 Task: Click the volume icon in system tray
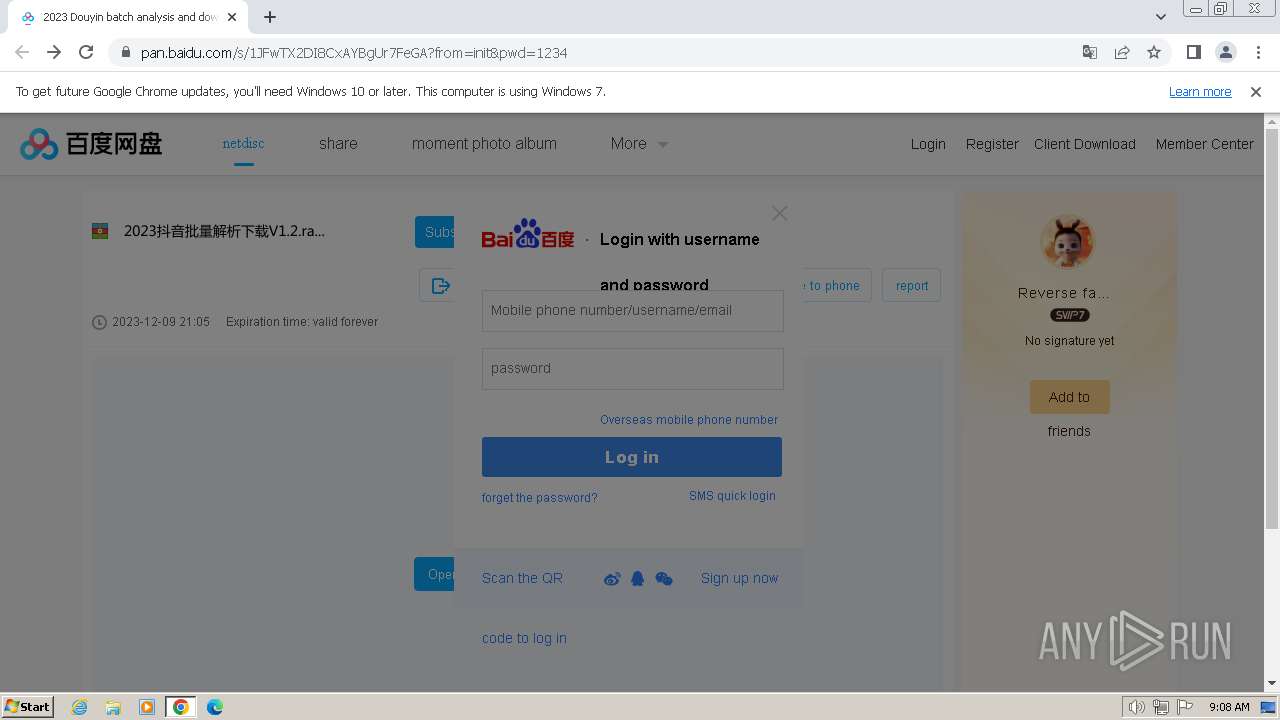click(x=1137, y=707)
